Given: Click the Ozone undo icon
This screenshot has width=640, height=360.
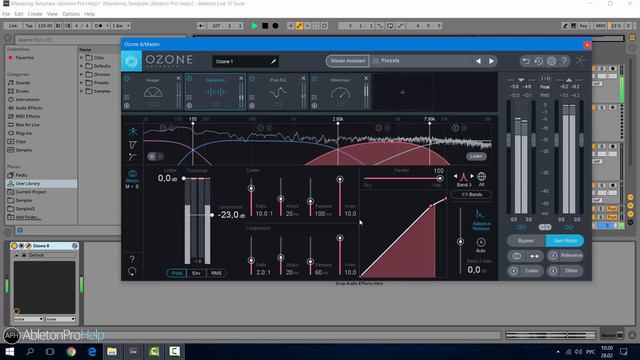Looking at the screenshot, I should click(x=526, y=61).
